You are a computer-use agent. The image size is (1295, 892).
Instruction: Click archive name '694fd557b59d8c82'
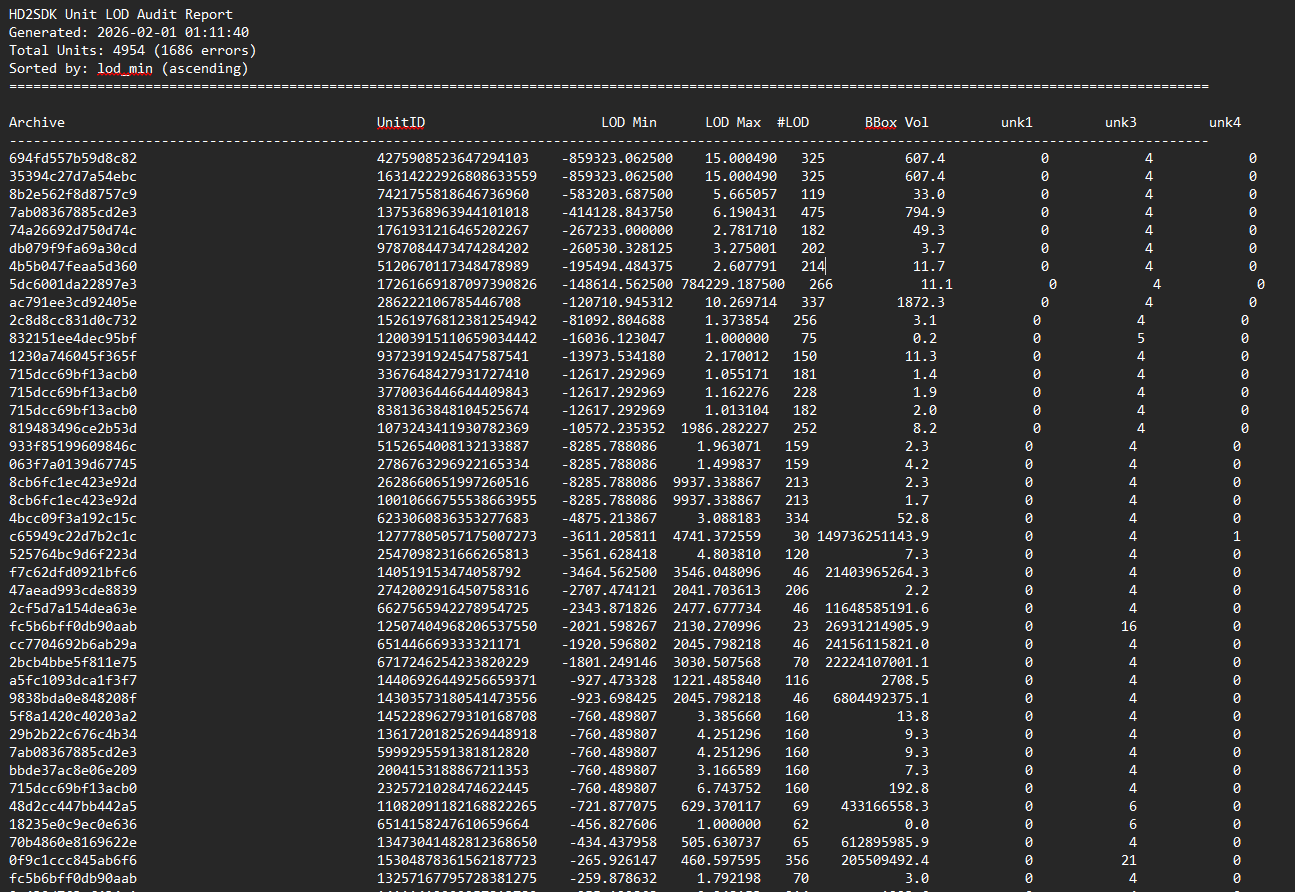[x=73, y=159]
